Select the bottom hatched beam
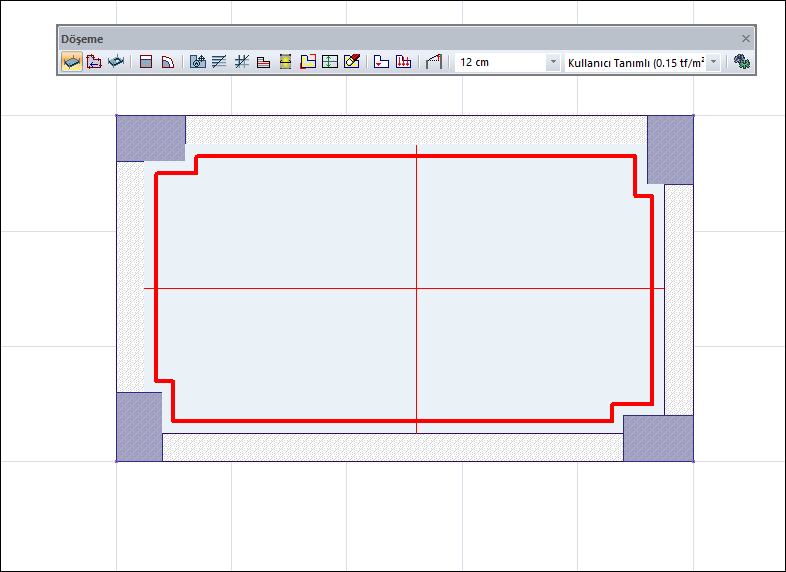The height and width of the screenshot is (572, 786). click(x=392, y=447)
